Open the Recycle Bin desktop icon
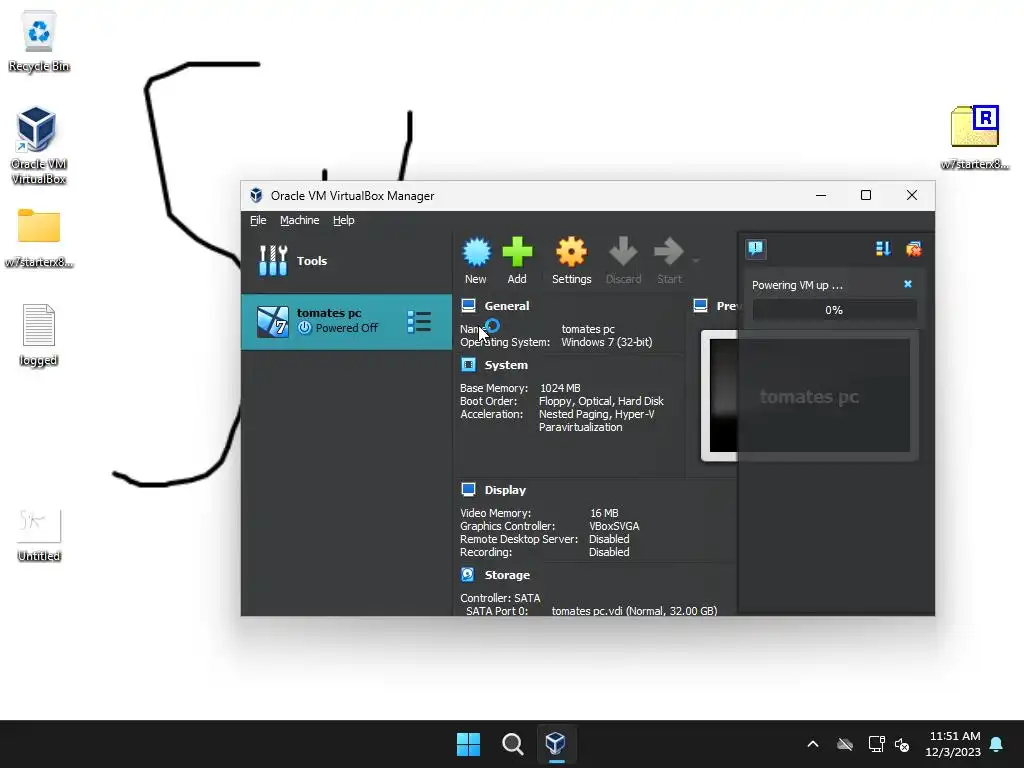This screenshot has width=1024, height=768. click(39, 41)
